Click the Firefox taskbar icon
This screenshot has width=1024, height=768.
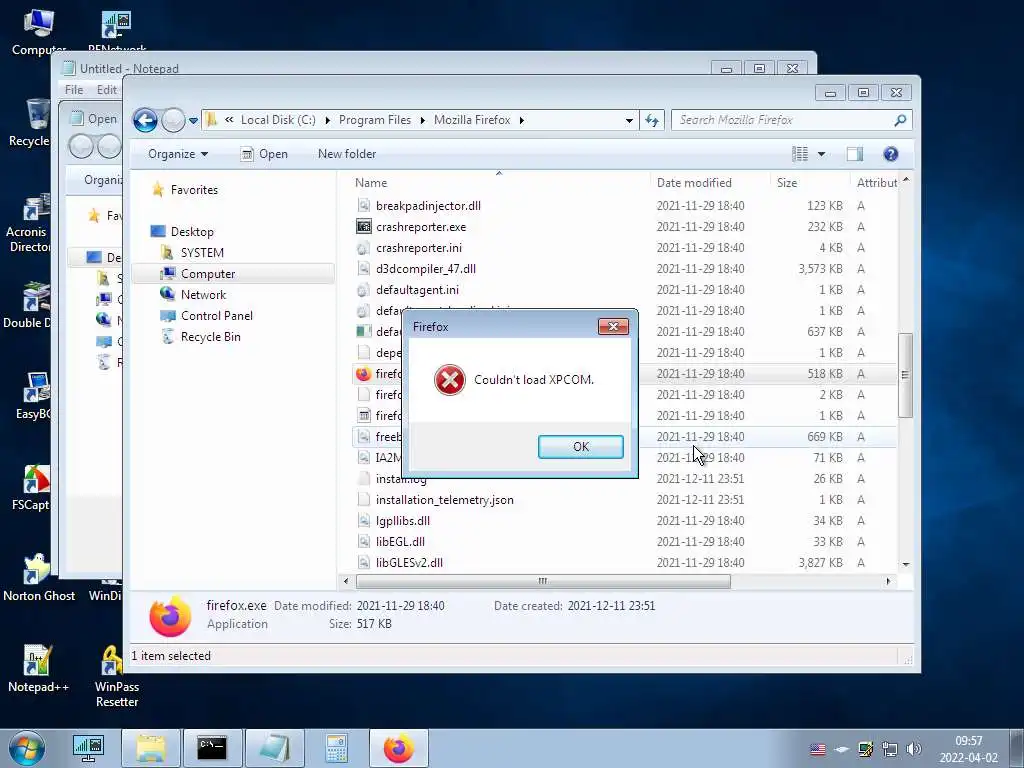tap(398, 748)
